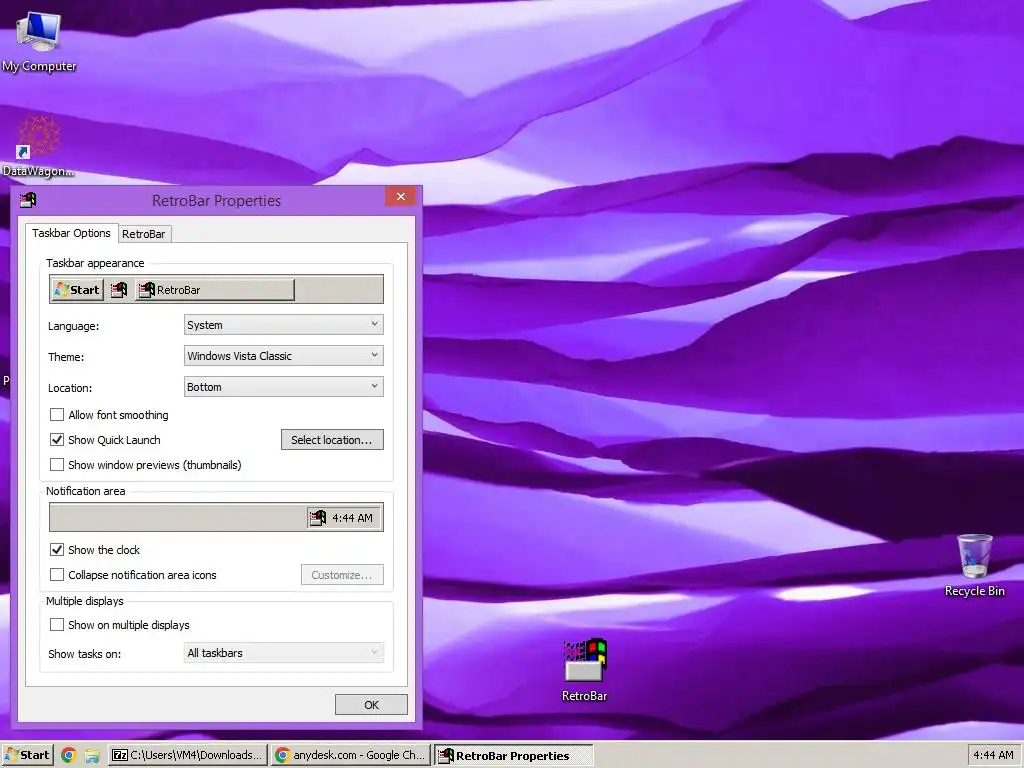Click the RetroBar Properties title text
This screenshot has width=1024, height=768.
point(216,200)
